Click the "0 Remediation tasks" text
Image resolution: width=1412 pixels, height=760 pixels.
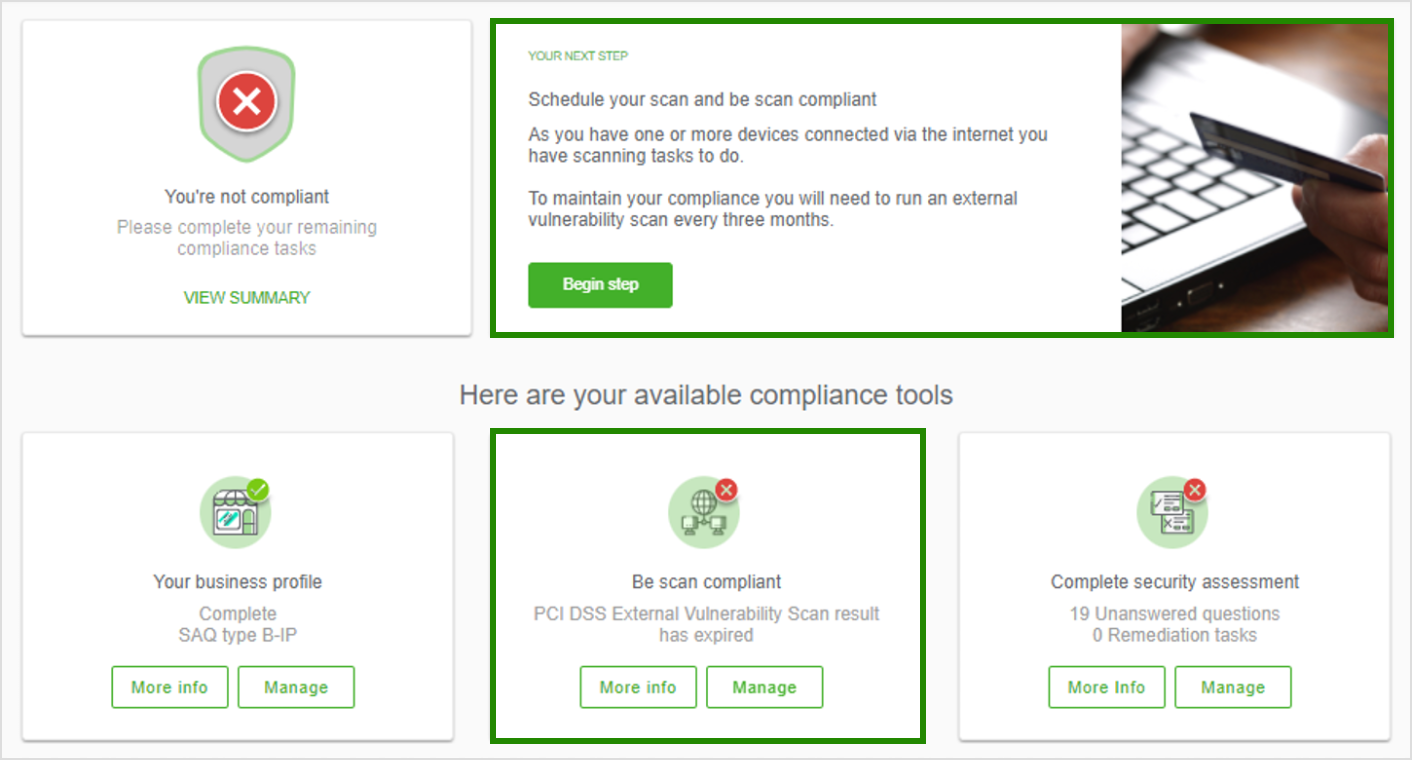tap(1175, 635)
